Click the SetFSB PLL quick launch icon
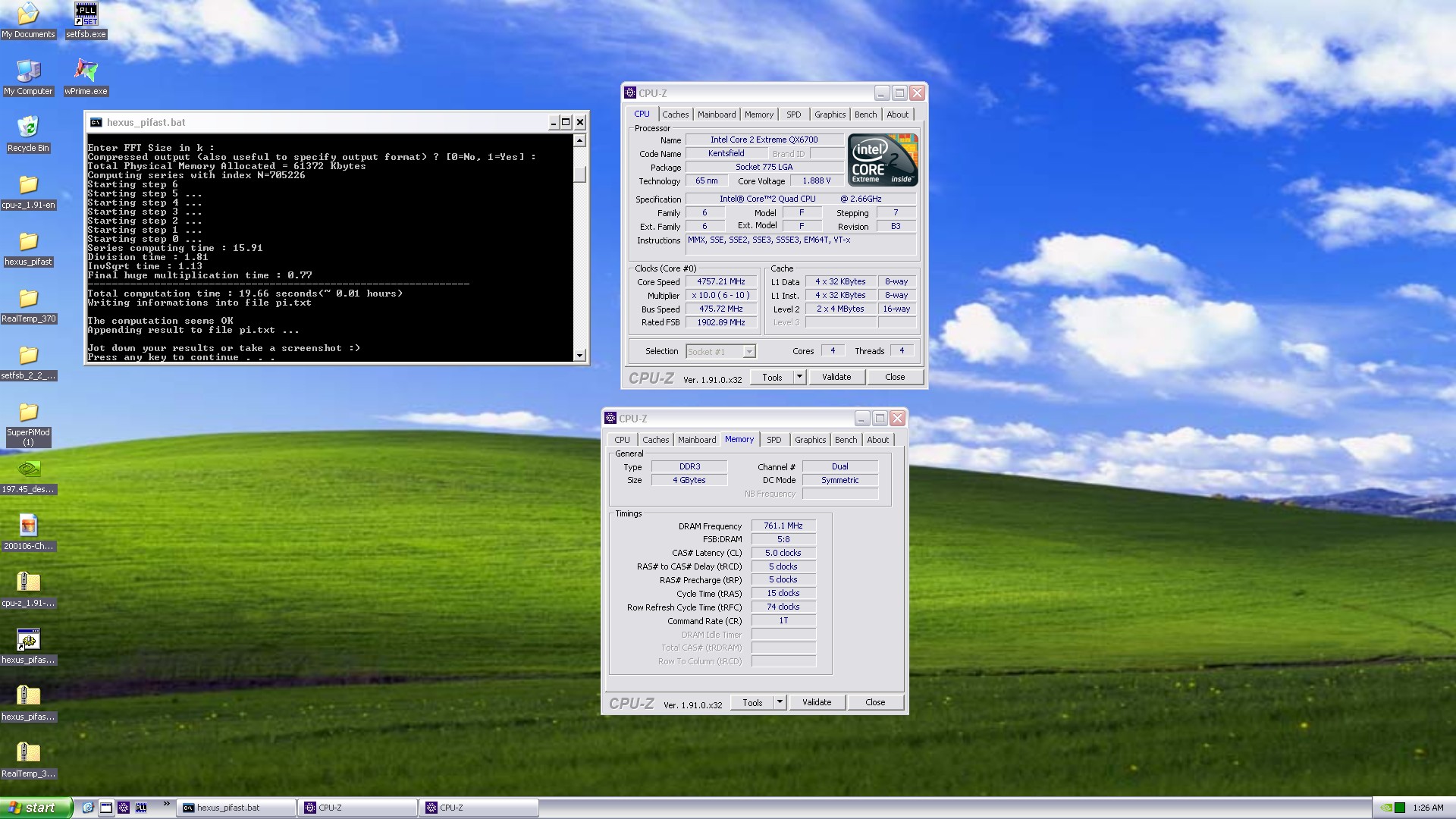Viewport: 1456px width, 819px height. (x=141, y=808)
